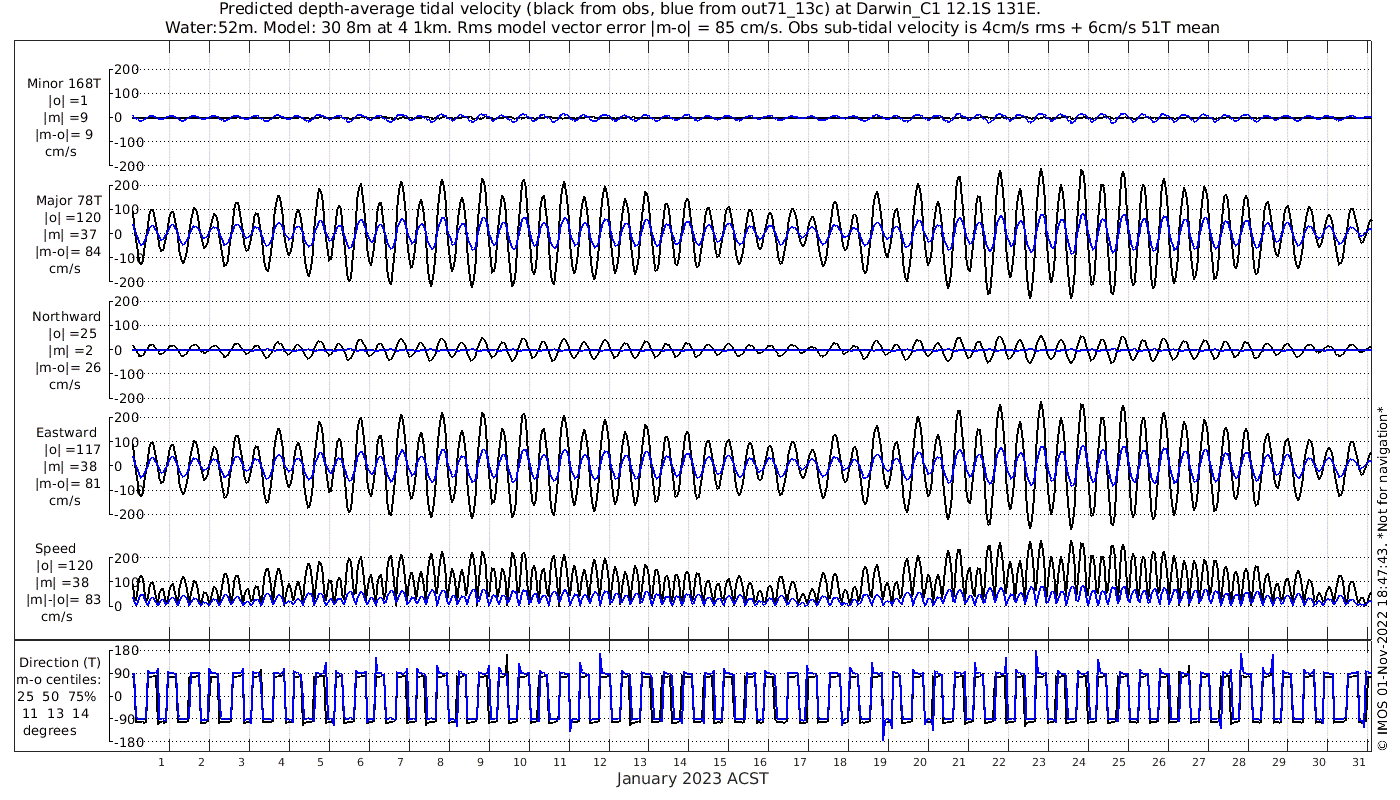Click the 'cm/s' unit under the Speed panel
The image size is (1400, 800).
click(58, 617)
